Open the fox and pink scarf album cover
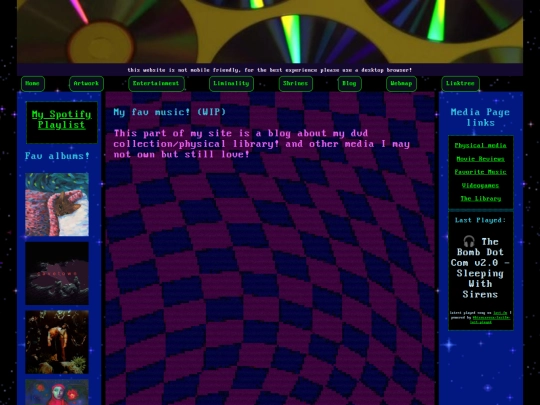The height and width of the screenshot is (405, 540). [x=57, y=204]
